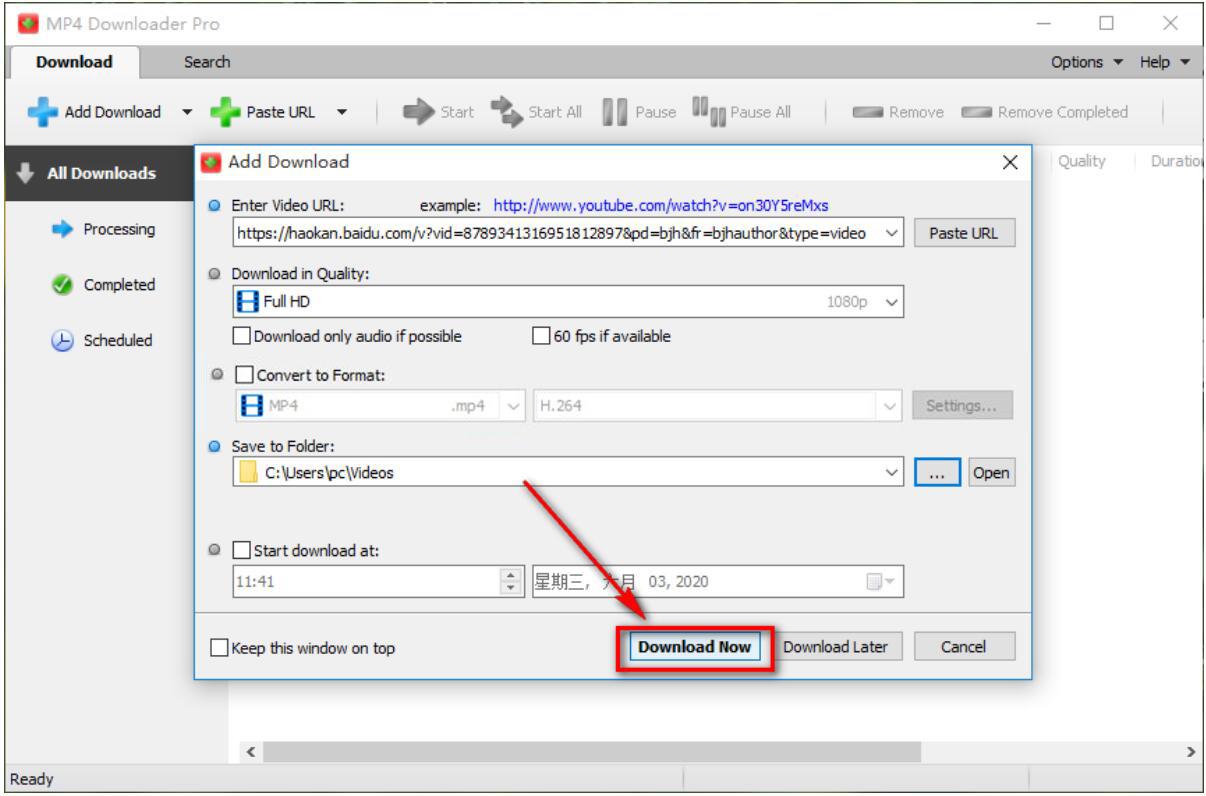Click the Pause All icon

(708, 111)
